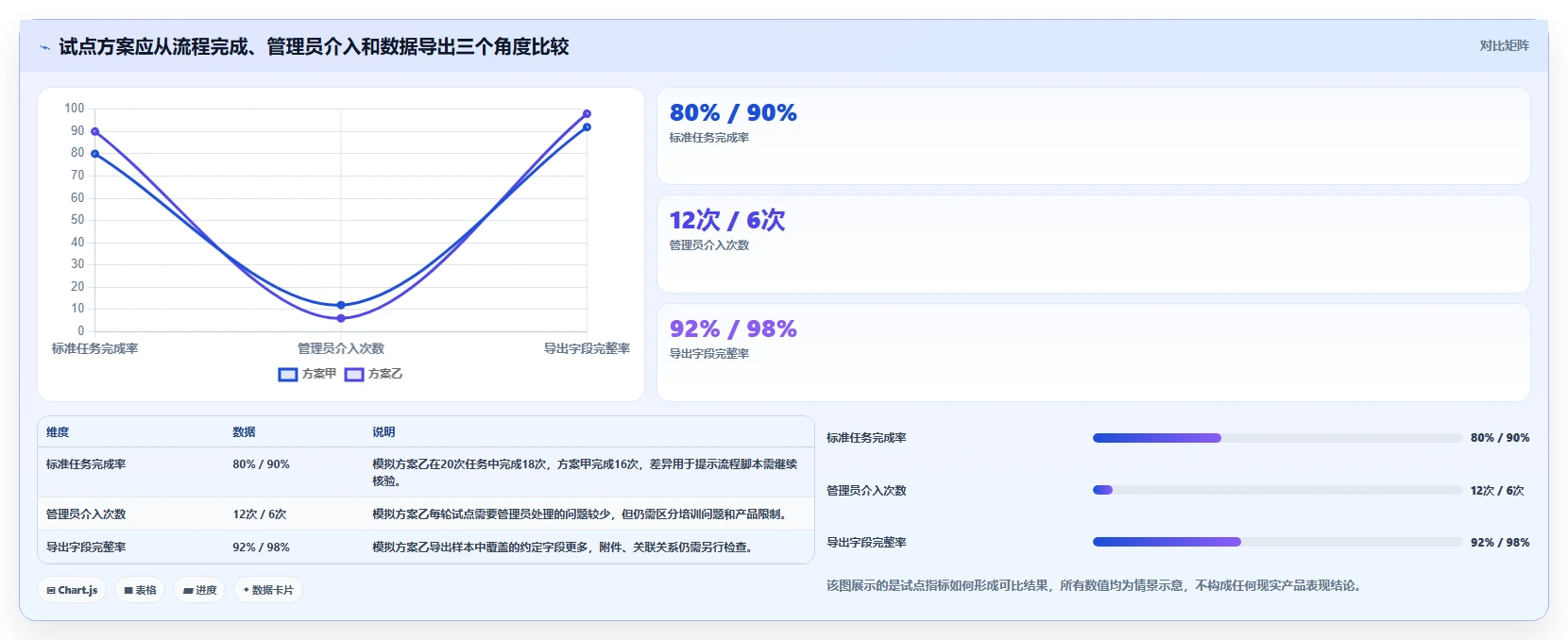Click the 数据 table column header
Viewport: 1568px width, 640px height.
point(244,432)
